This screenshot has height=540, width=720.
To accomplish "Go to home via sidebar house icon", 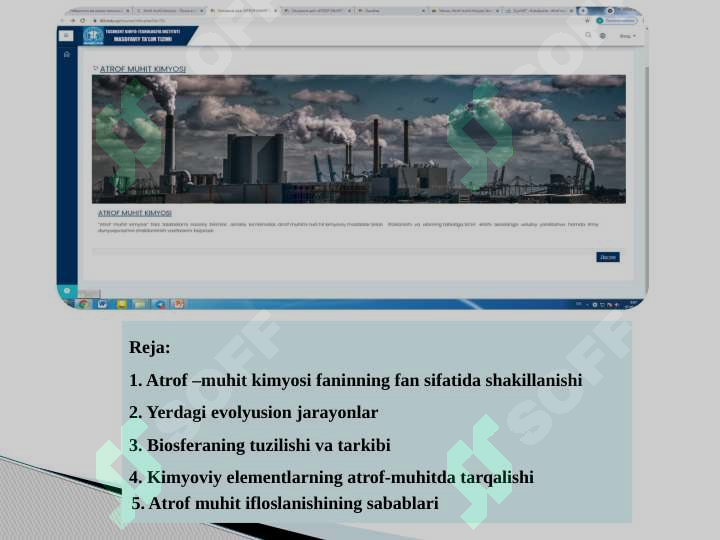I will (x=67, y=55).
